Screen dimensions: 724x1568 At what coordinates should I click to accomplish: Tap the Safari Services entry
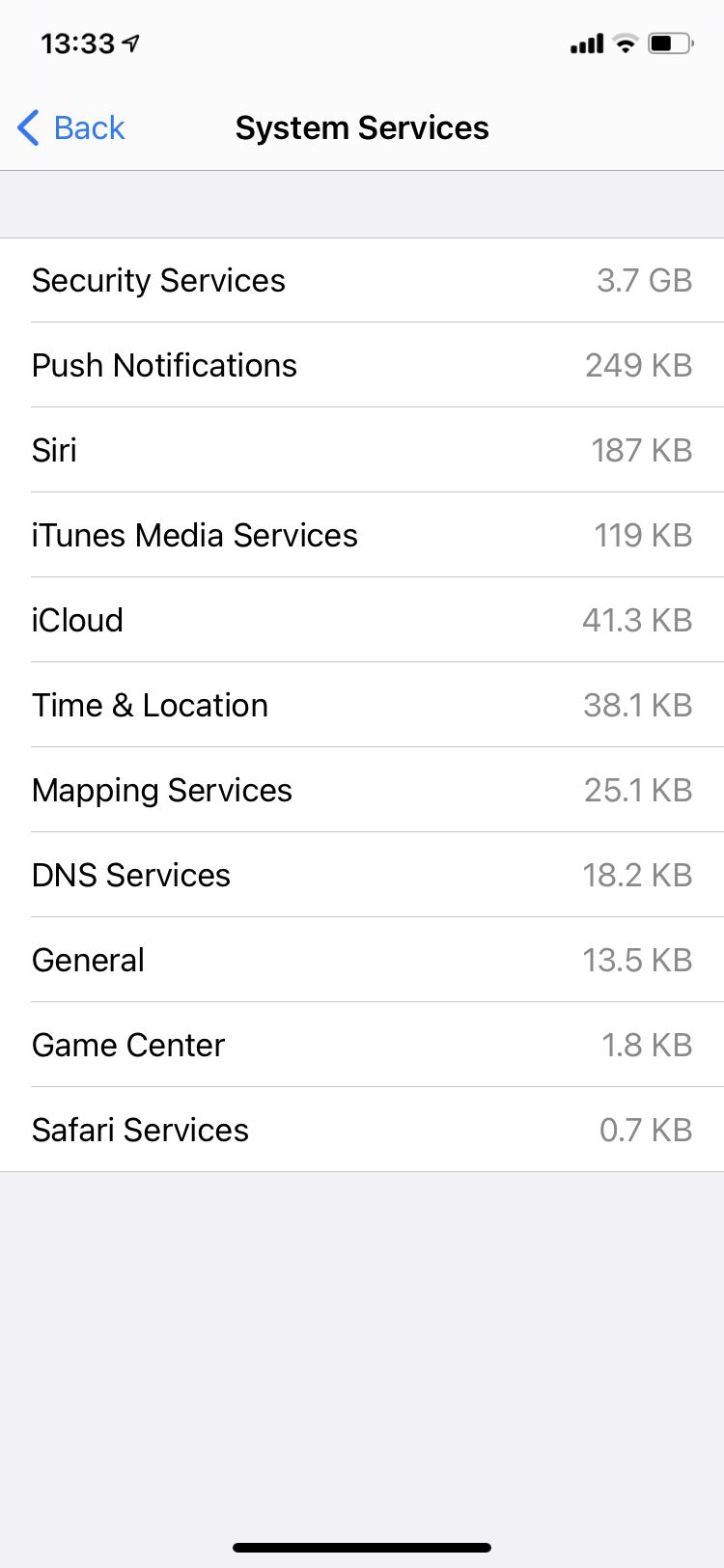coord(362,1130)
